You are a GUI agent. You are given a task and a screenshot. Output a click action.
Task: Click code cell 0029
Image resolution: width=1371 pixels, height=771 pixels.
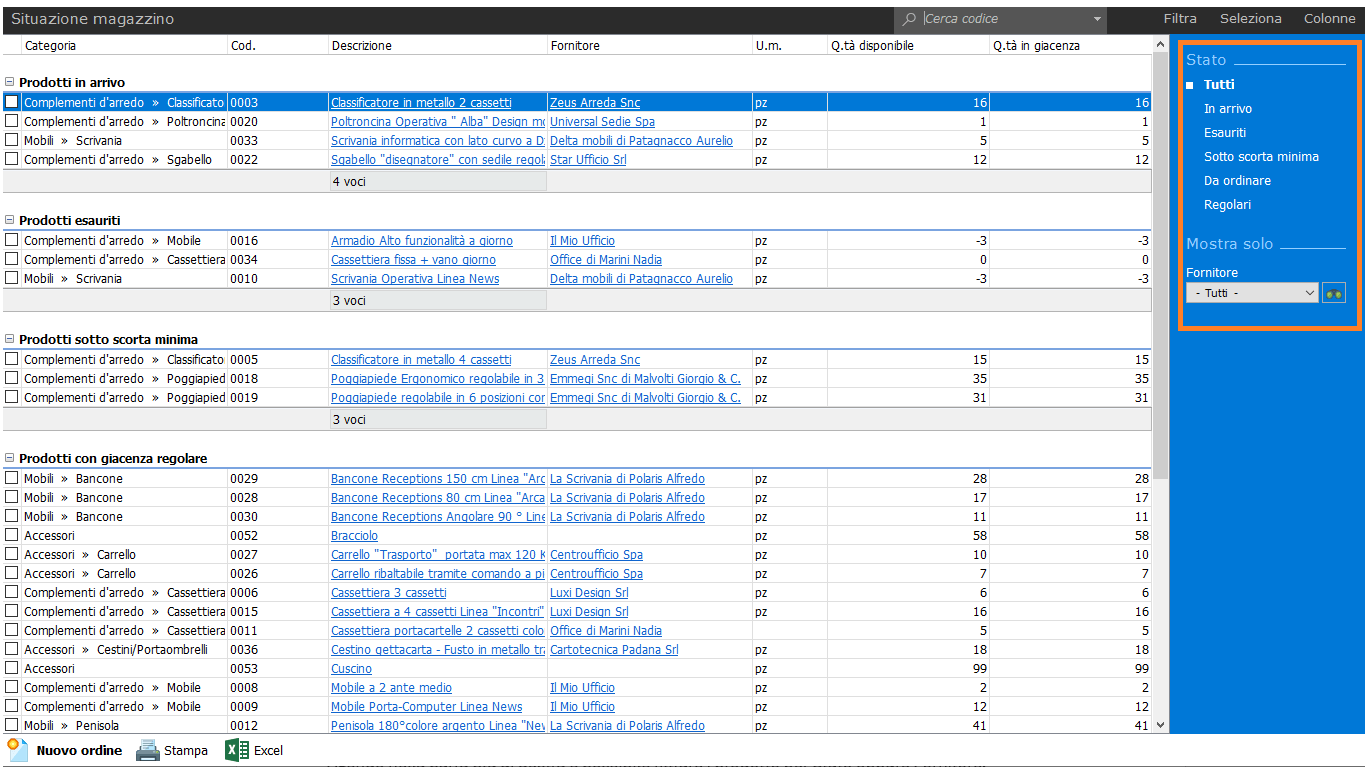278,479
